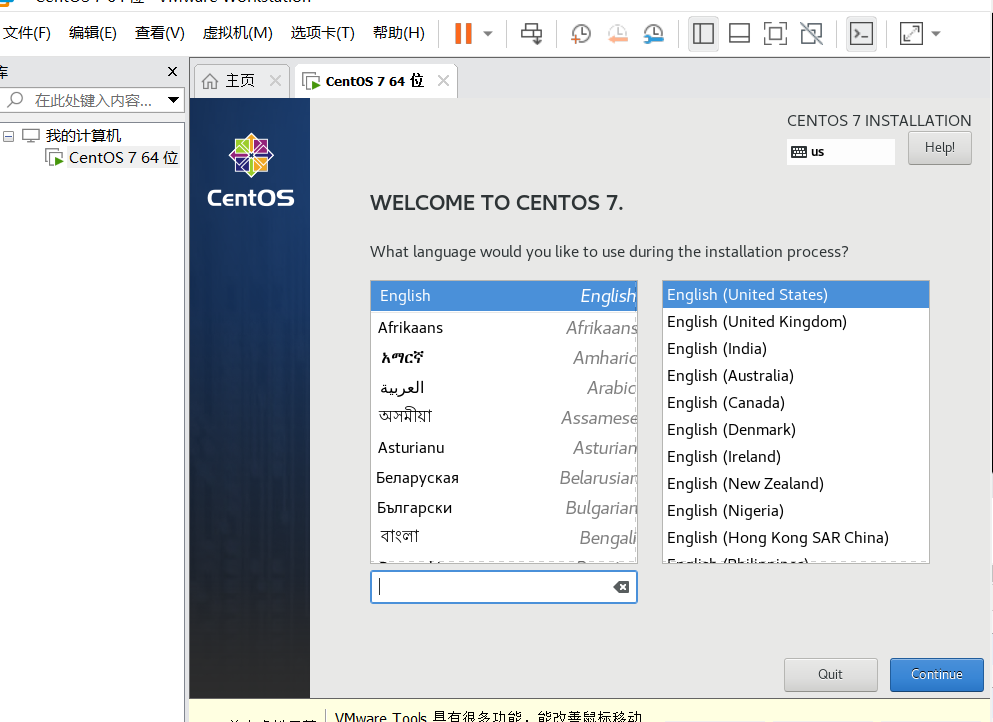
Task: Select English (New Zealand) locale
Action: [x=795, y=484]
